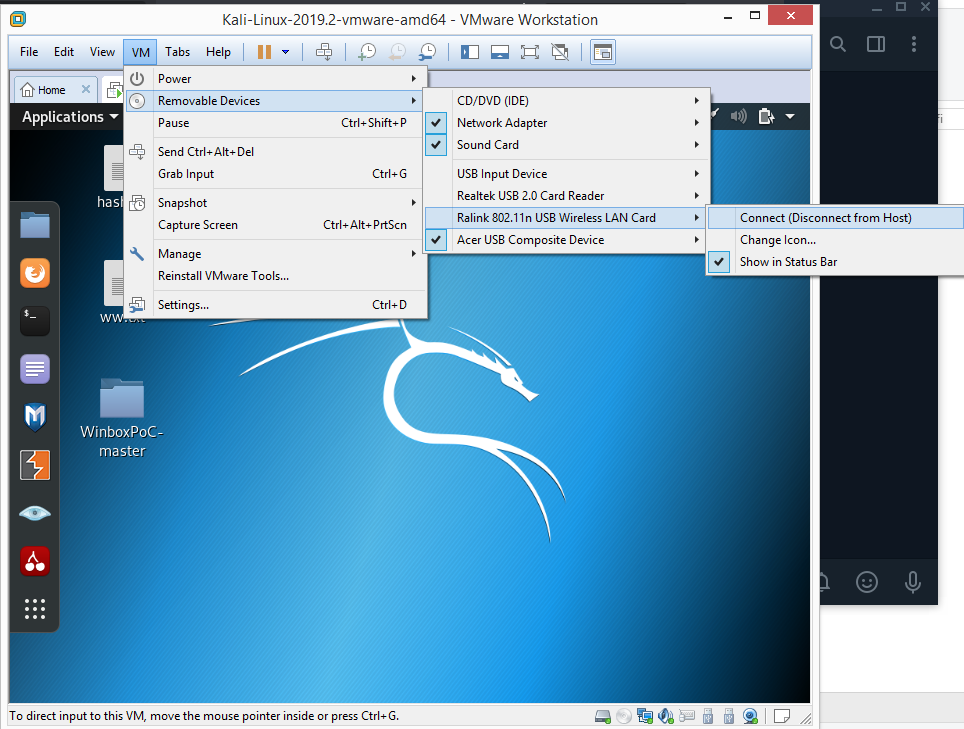Open Kali system menu arrow in top bar
This screenshot has height=729, width=964.
point(790,116)
